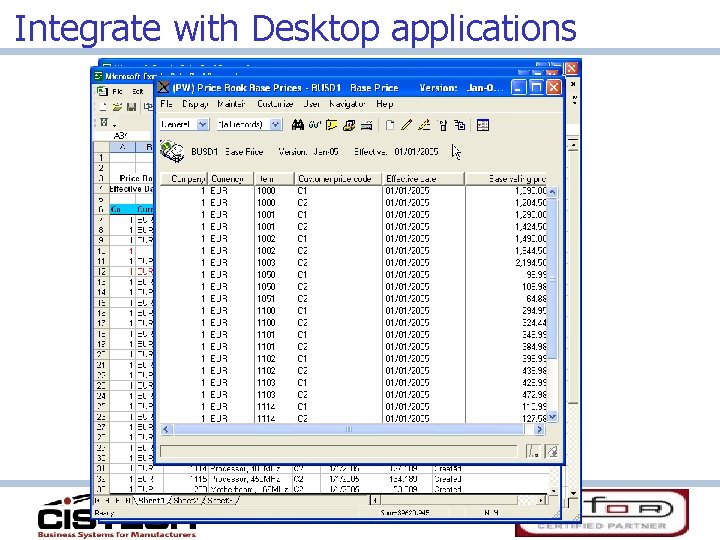Click the New icon in the Excel toolbar
The width and height of the screenshot is (720, 540).
pyautogui.click(x=103, y=107)
